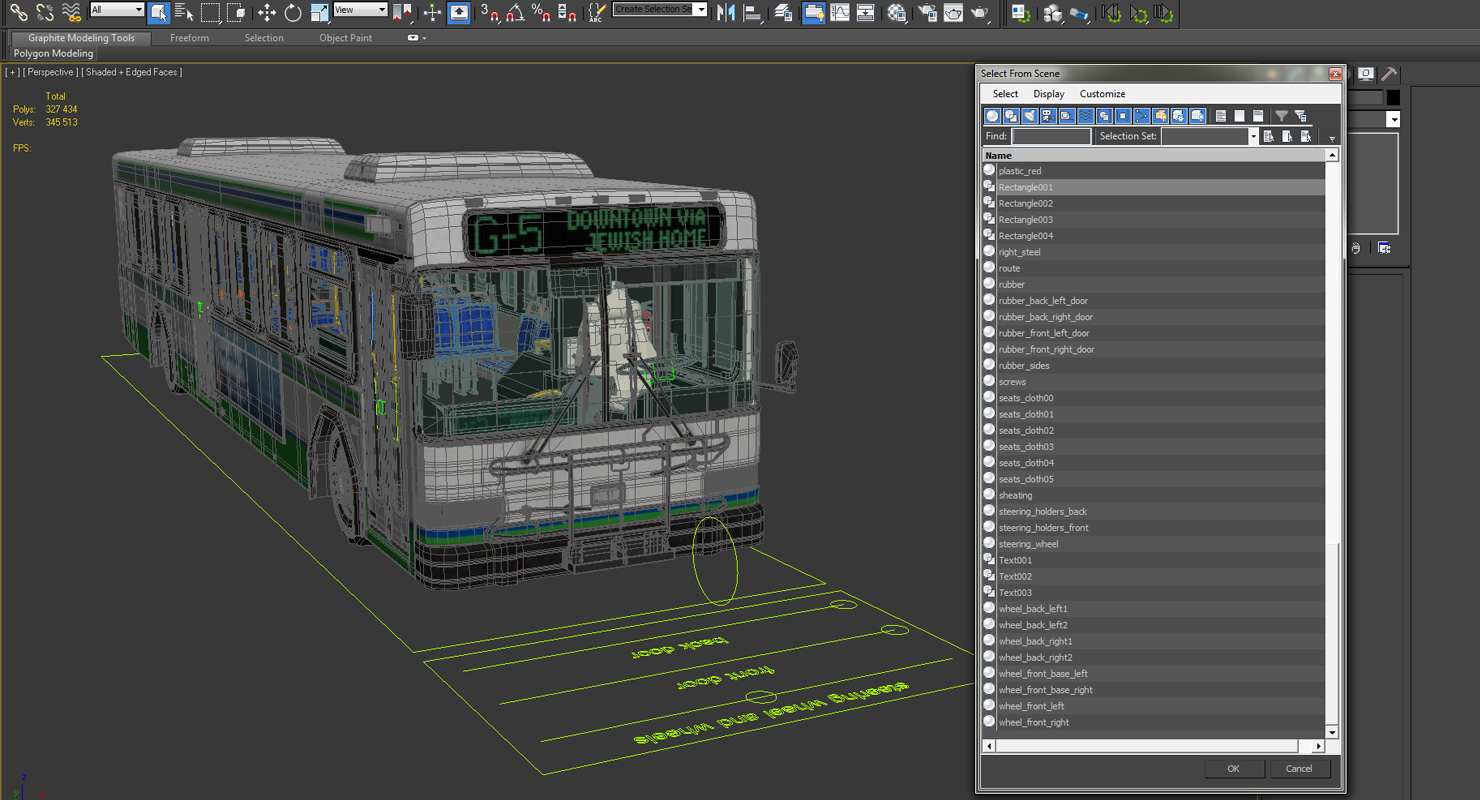Toggle the Display Space Warps filter

click(x=1085, y=116)
